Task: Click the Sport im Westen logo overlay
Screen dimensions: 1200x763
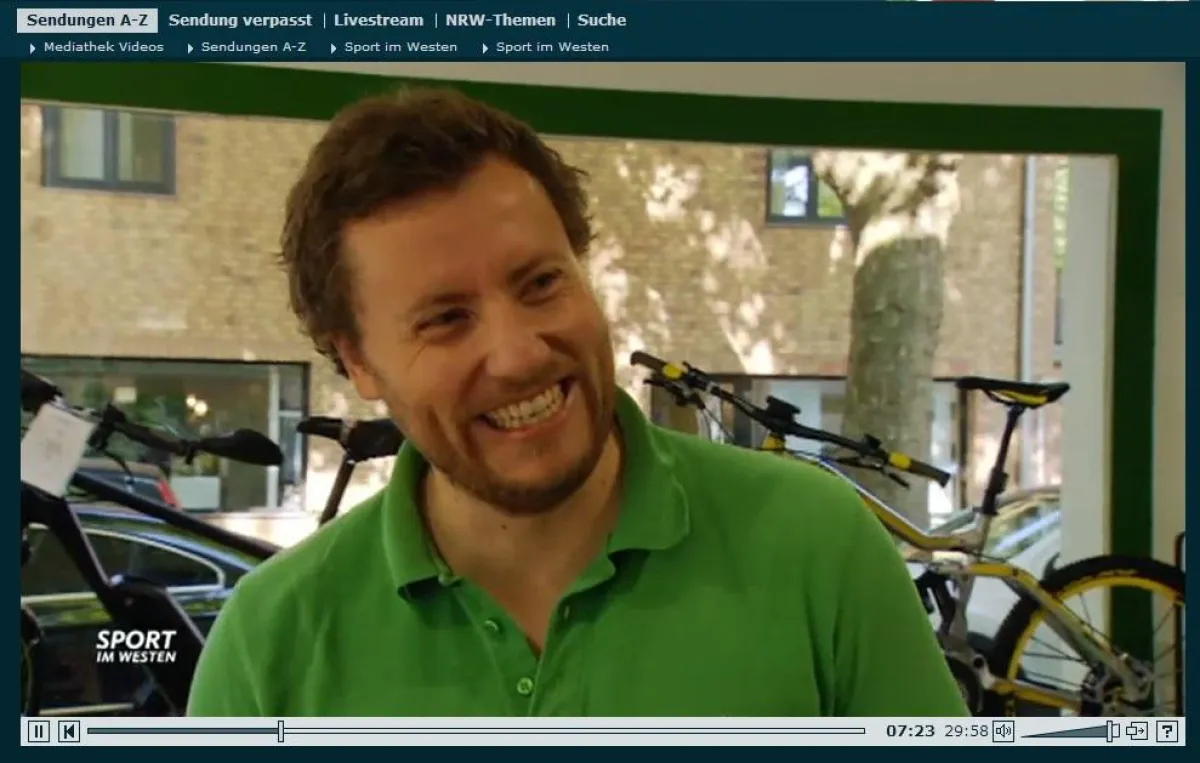Action: pos(136,646)
